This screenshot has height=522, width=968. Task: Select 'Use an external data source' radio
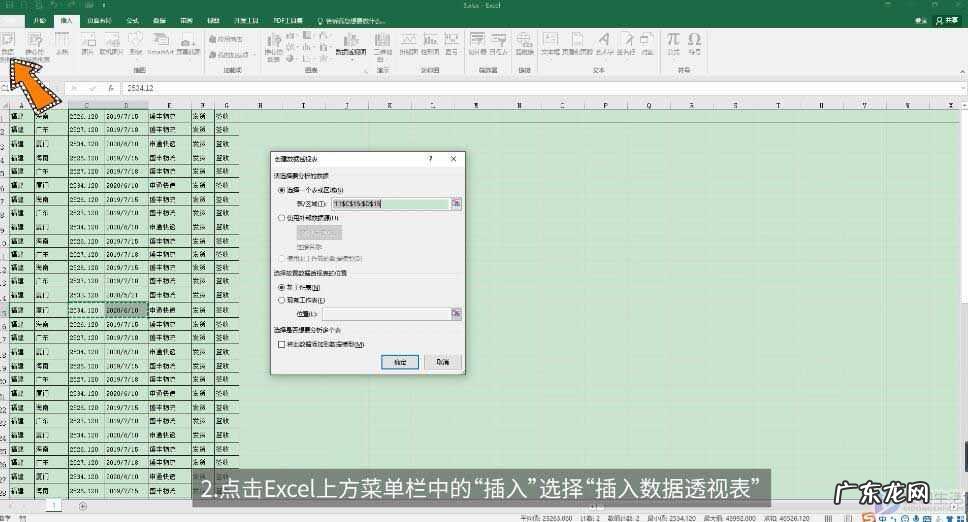tap(282, 218)
